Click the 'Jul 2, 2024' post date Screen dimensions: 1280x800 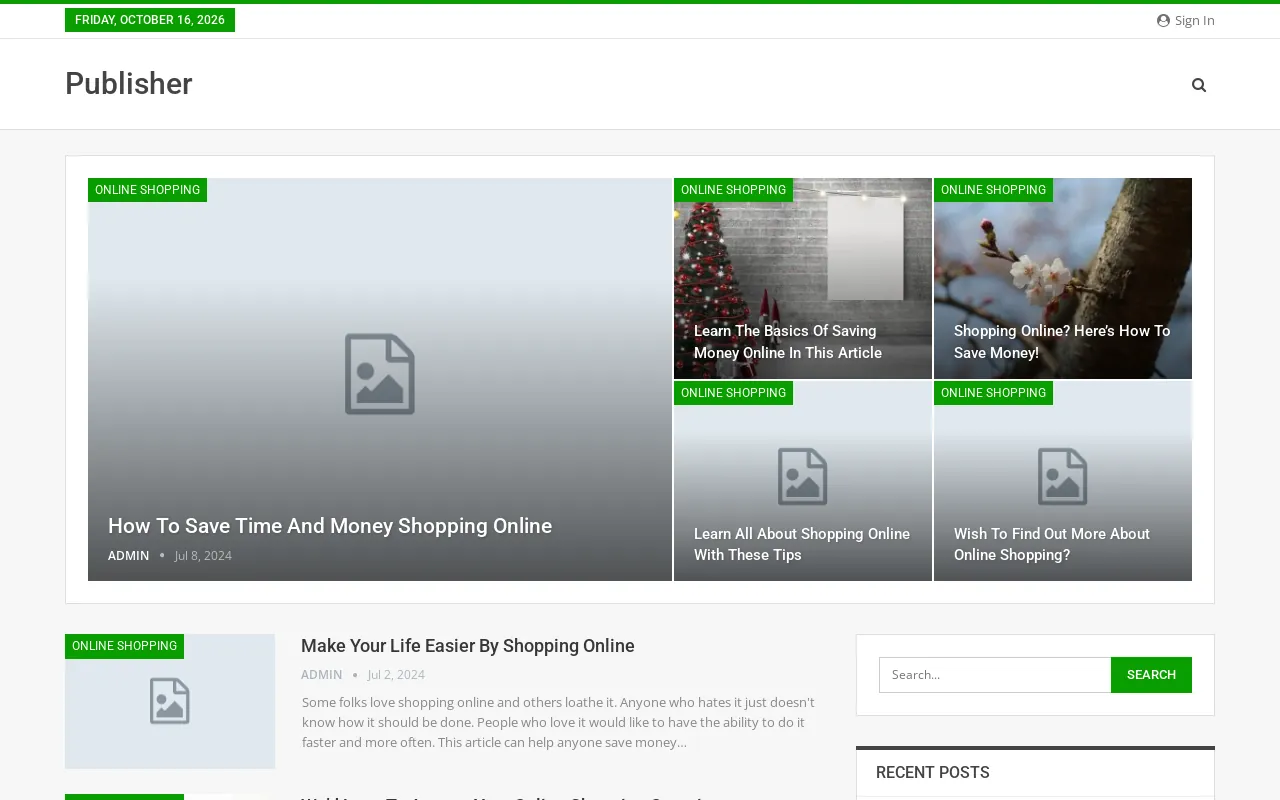click(396, 675)
